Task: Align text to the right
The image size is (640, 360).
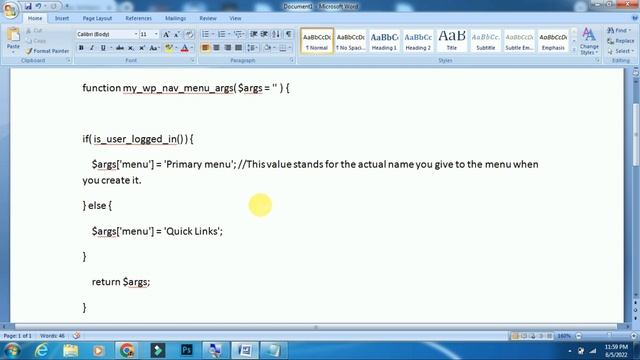Action: pyautogui.click(x=227, y=48)
